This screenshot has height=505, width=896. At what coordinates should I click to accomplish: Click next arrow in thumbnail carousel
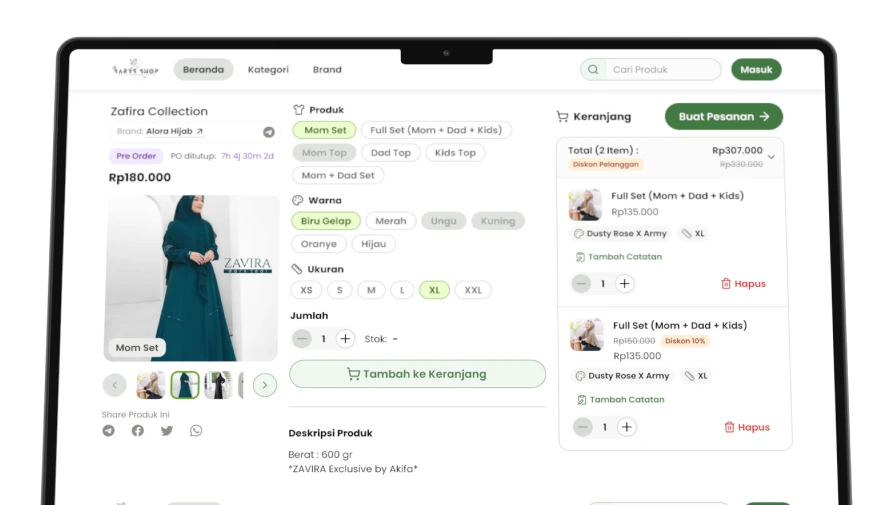click(264, 385)
